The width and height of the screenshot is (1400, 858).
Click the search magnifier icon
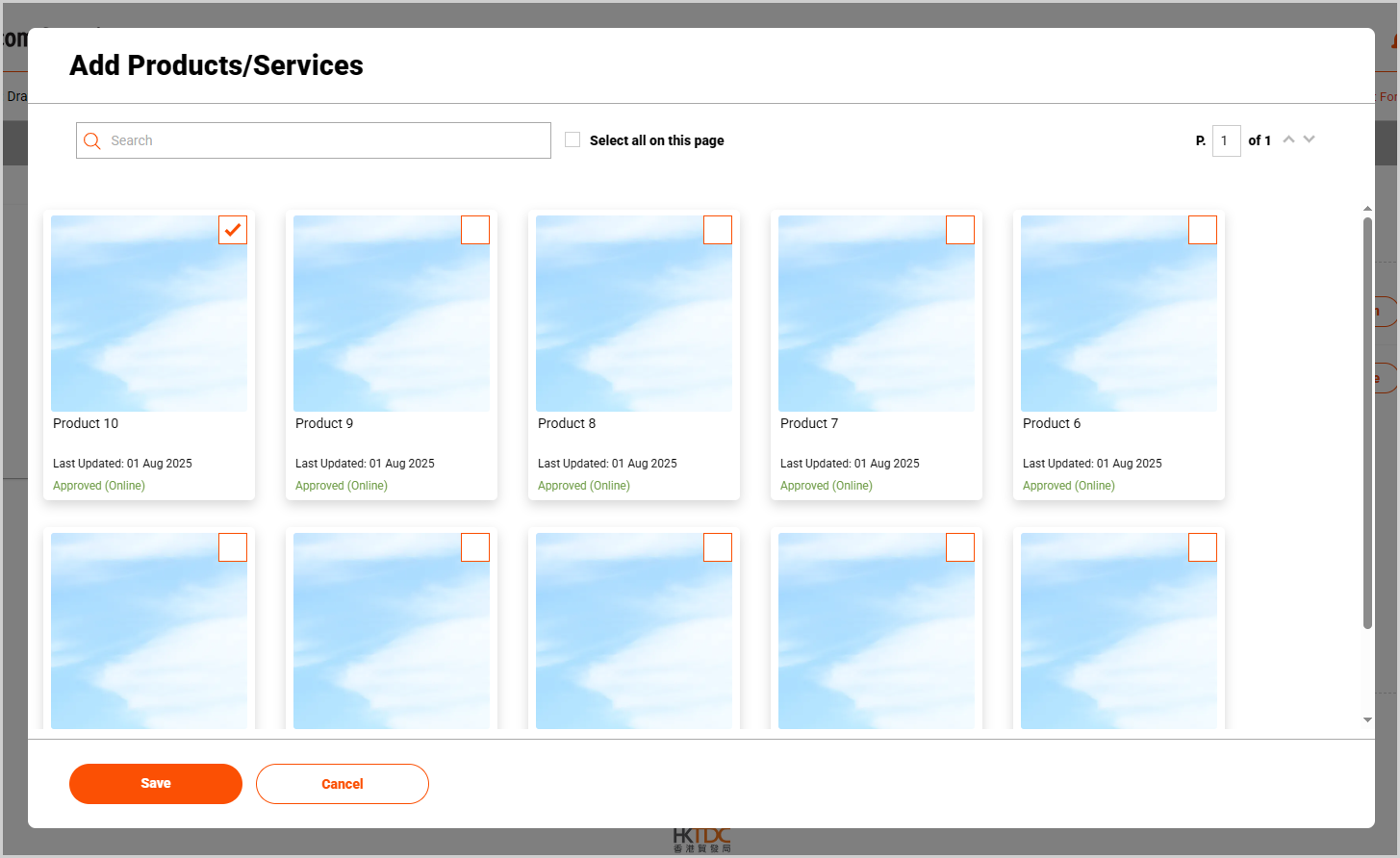92,141
